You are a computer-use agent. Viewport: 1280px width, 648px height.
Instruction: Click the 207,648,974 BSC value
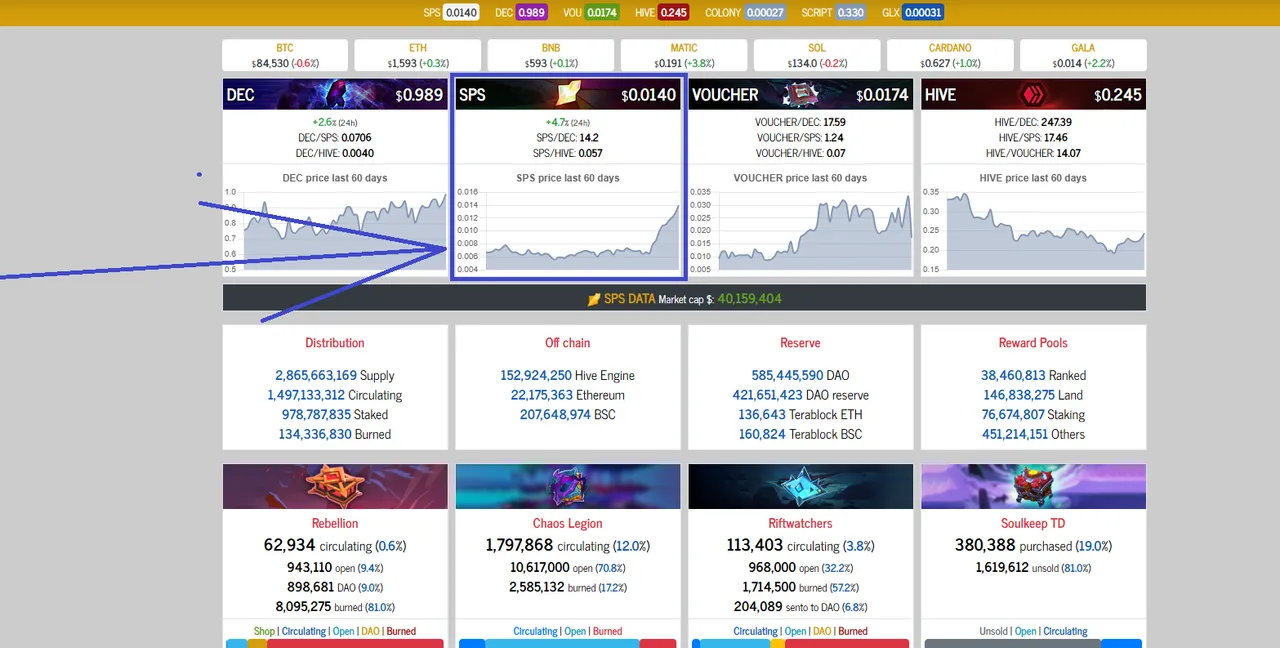click(x=555, y=414)
